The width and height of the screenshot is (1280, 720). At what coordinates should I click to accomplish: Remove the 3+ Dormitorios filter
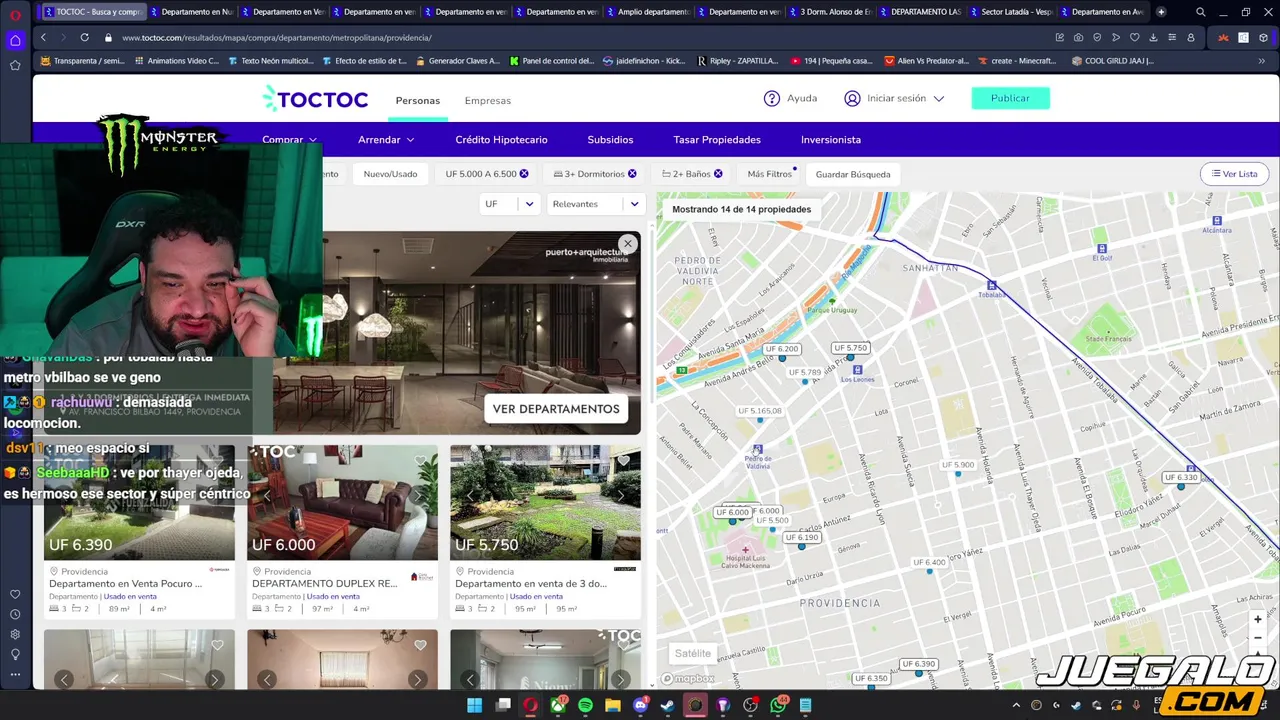coord(632,174)
